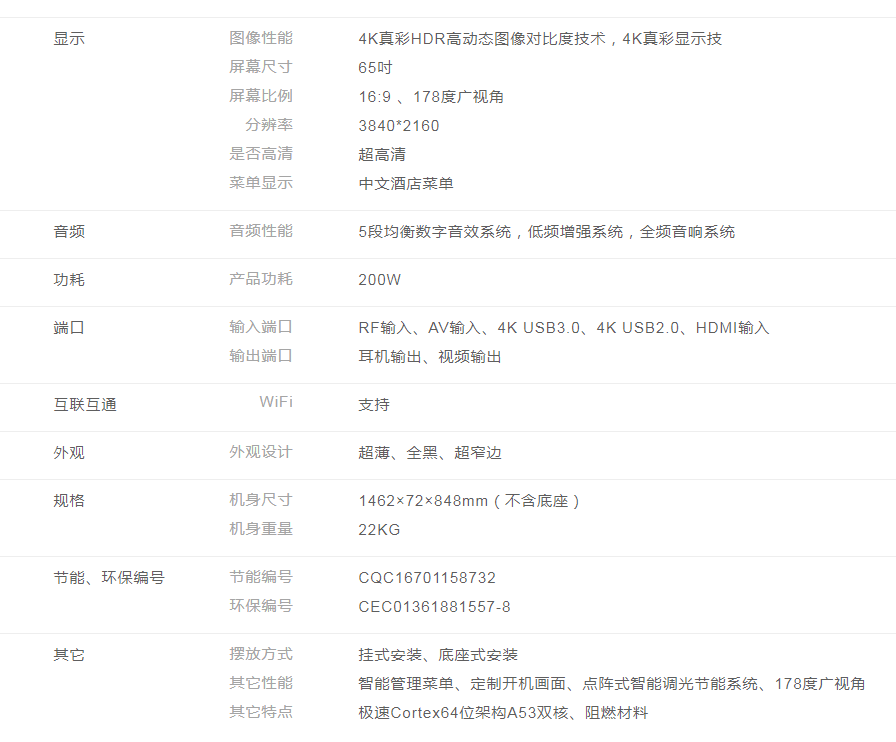
Task: Click the 中文酒店菜单 value
Action: coord(406,184)
